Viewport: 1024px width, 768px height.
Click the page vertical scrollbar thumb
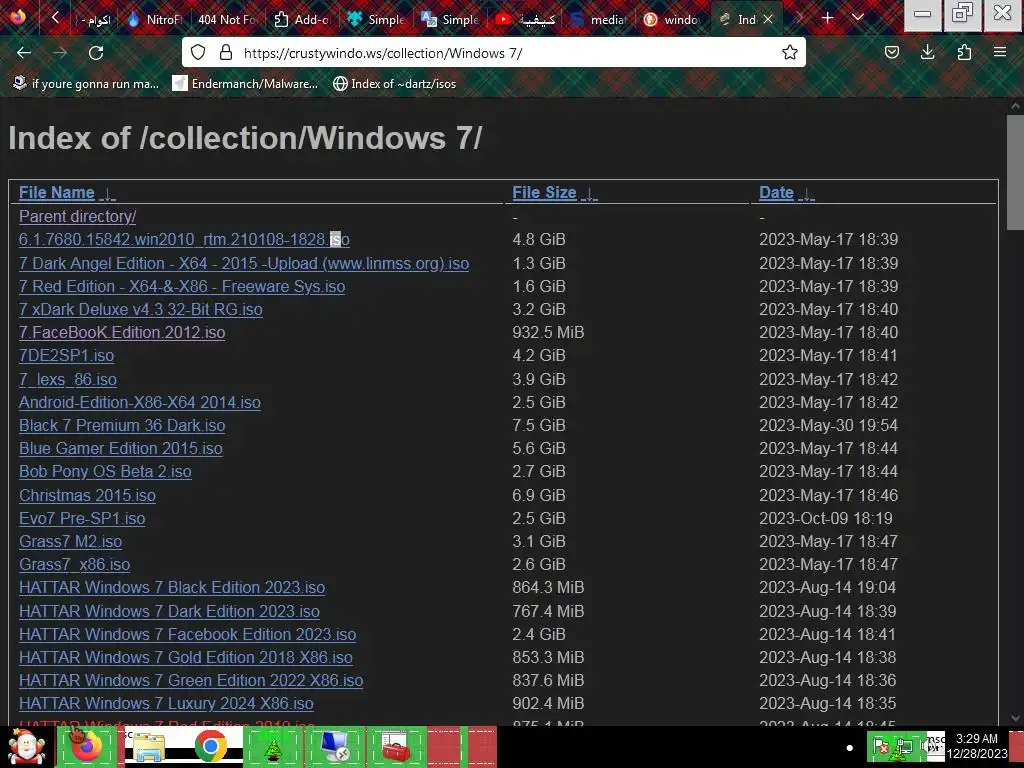(x=1015, y=172)
